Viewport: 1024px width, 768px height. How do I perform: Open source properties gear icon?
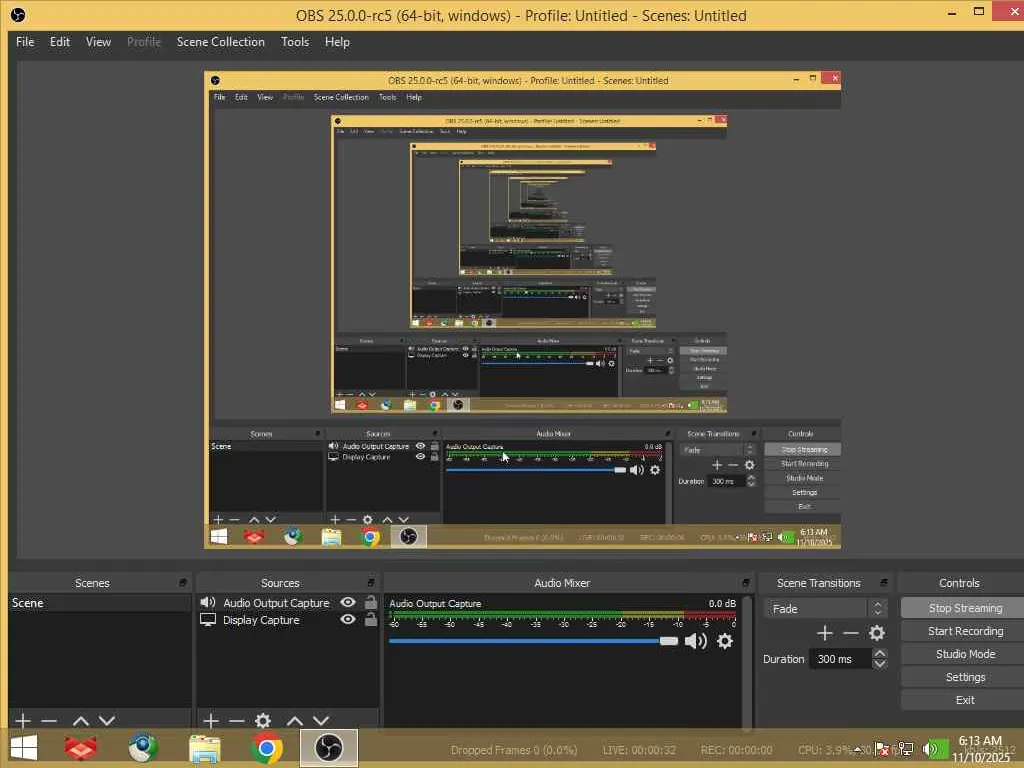[x=263, y=721]
